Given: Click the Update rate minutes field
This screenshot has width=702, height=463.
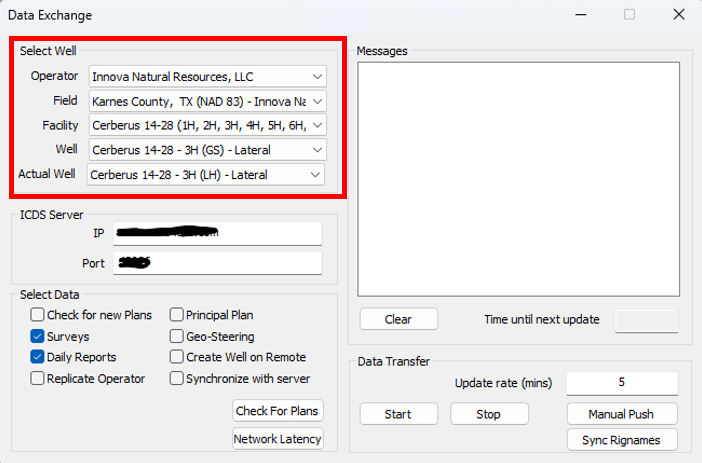Looking at the screenshot, I should pos(621,383).
